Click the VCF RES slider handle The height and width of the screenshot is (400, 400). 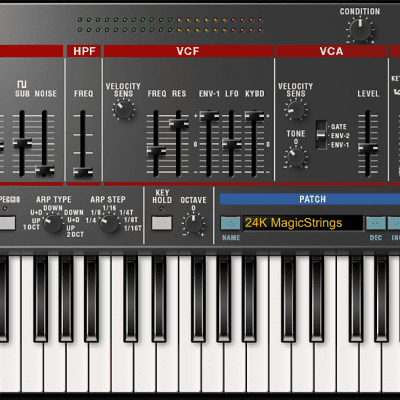tap(178, 124)
